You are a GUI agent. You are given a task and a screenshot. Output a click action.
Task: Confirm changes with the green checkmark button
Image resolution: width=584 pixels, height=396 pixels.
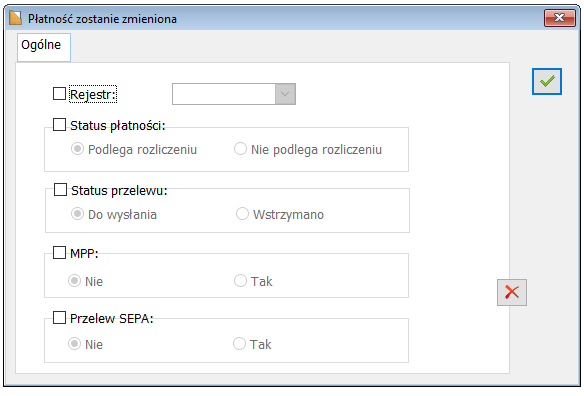(546, 81)
